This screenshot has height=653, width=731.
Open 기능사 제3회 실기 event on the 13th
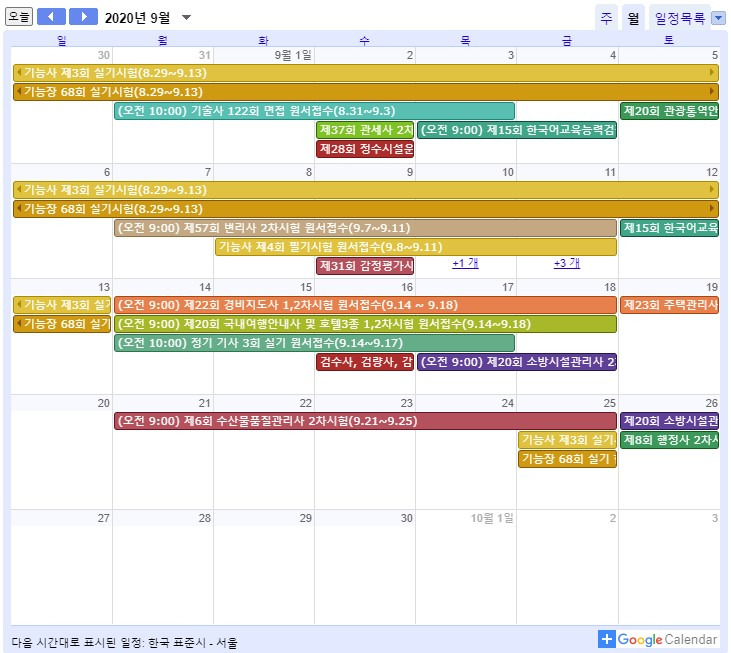(x=62, y=305)
